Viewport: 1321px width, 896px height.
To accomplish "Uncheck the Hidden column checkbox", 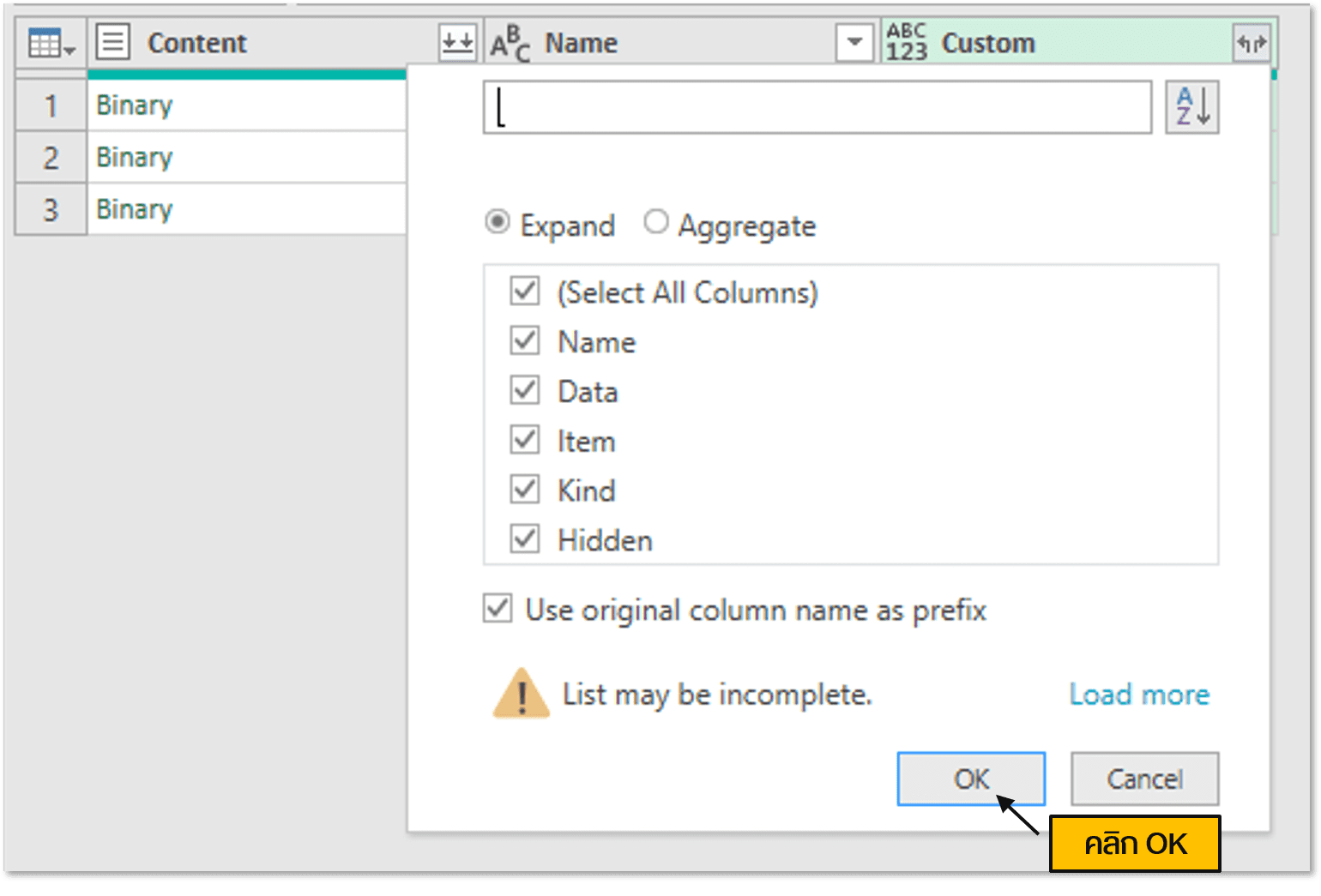I will coord(525,539).
